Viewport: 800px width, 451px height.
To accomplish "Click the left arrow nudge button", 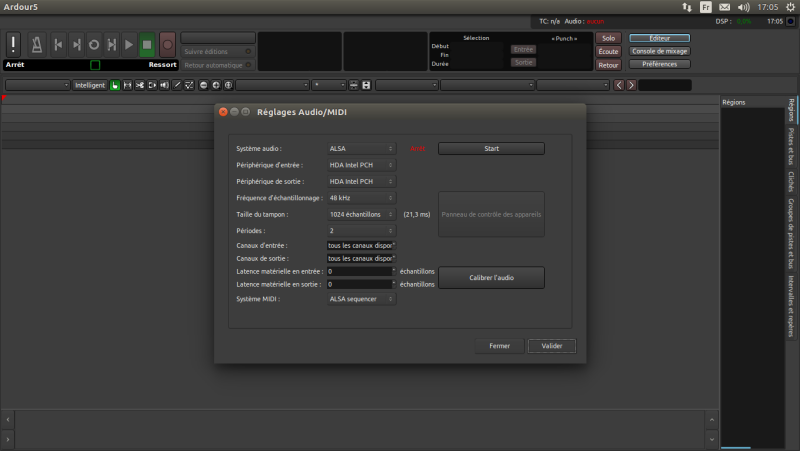I will [619, 85].
